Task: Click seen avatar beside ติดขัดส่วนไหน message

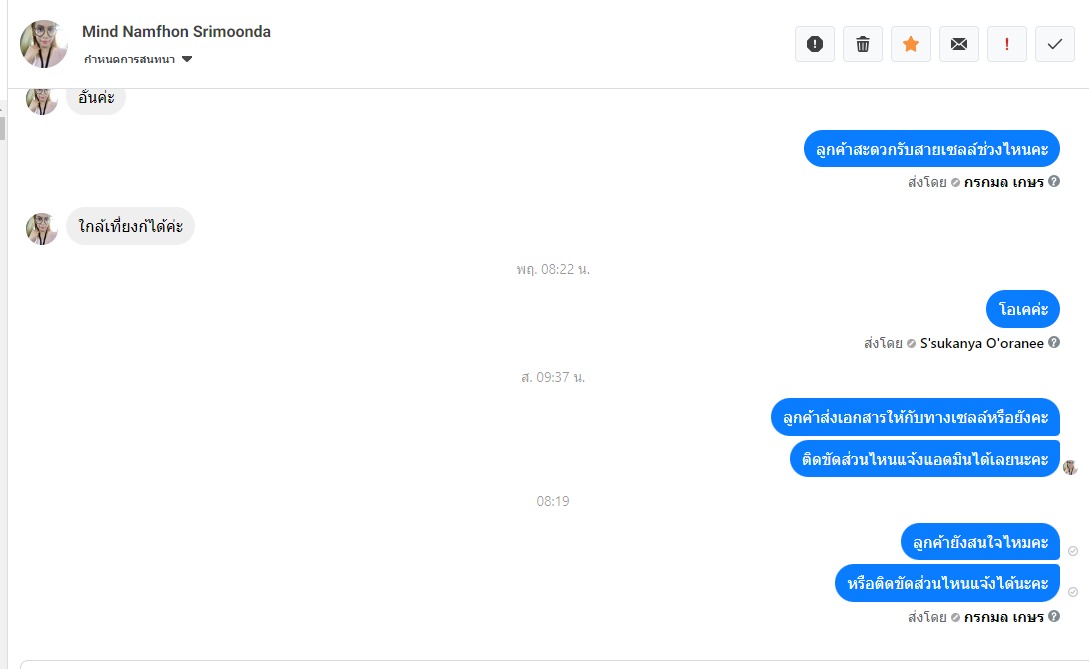Action: pyautogui.click(x=1070, y=468)
